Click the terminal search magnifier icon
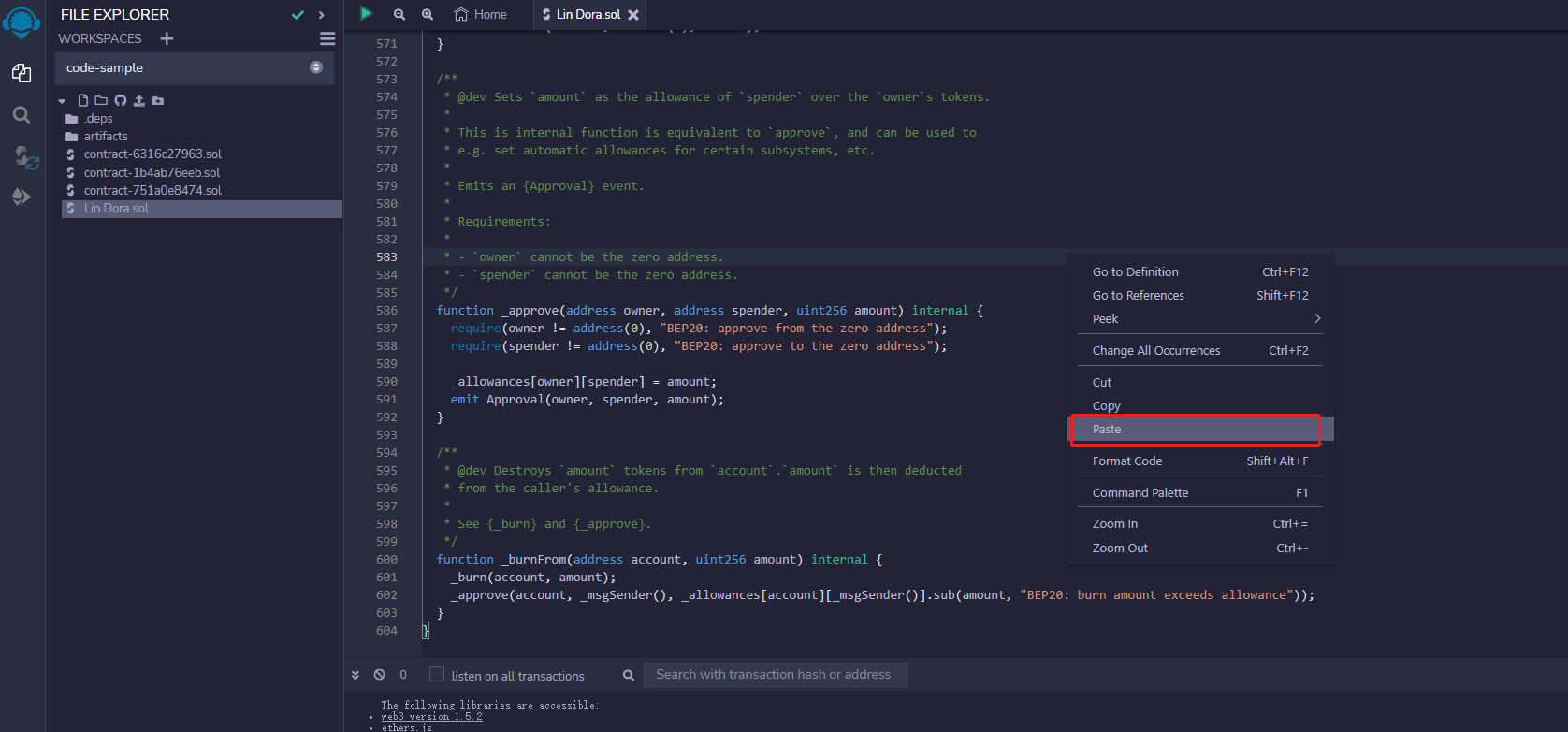This screenshot has height=732, width=1568. [629, 676]
